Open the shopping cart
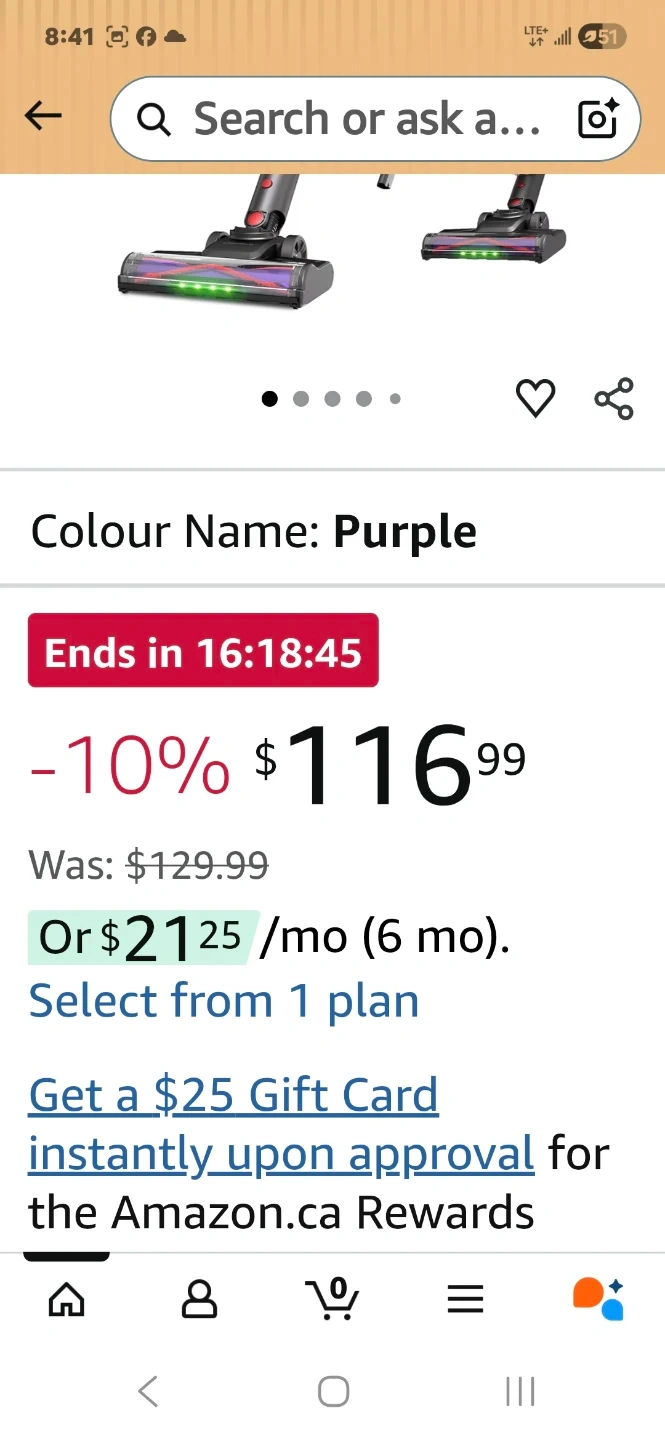Image resolution: width=665 pixels, height=1440 pixels. pyautogui.click(x=332, y=1299)
